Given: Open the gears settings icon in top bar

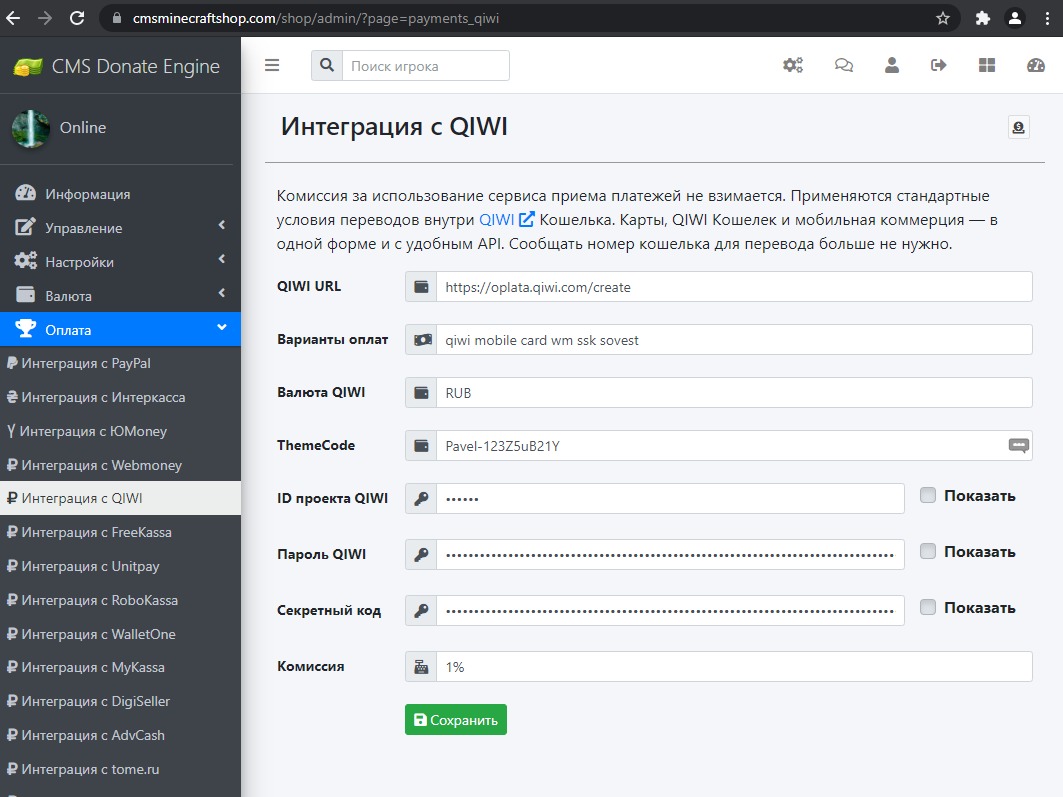Looking at the screenshot, I should 793,65.
